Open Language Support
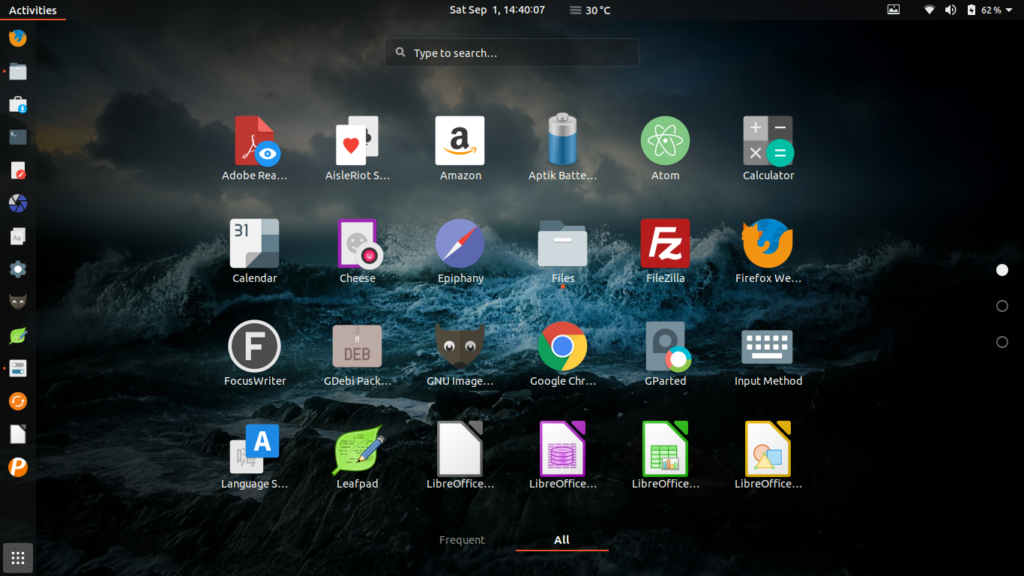The width and height of the screenshot is (1024, 576). click(254, 456)
